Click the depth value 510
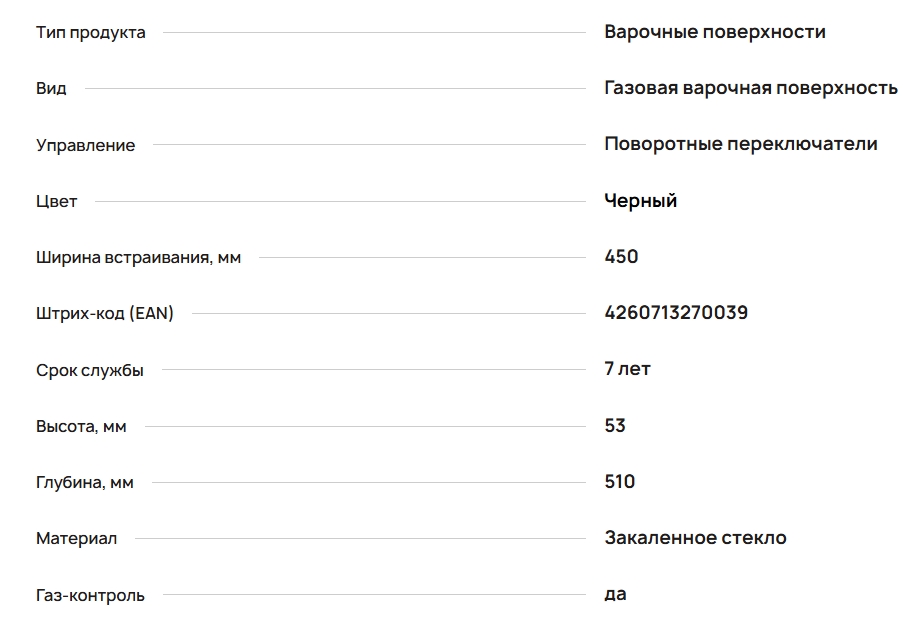 click(x=620, y=482)
